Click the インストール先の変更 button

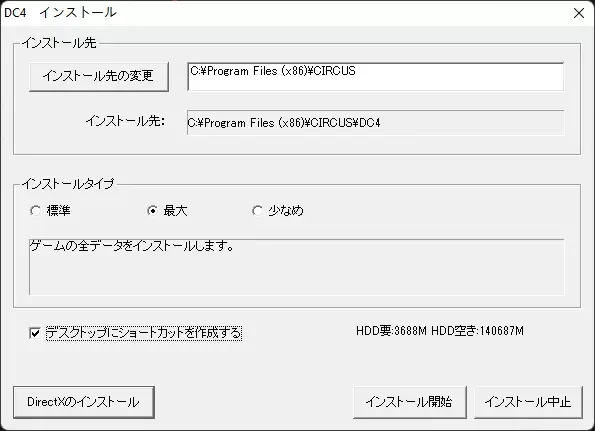[x=99, y=77]
